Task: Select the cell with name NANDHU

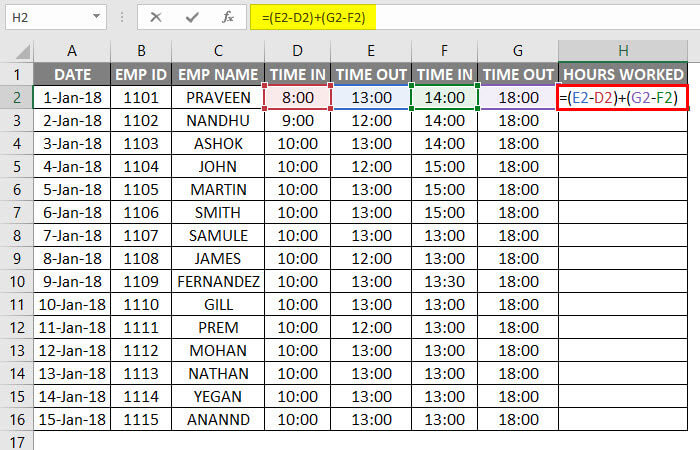Action: coord(218,121)
